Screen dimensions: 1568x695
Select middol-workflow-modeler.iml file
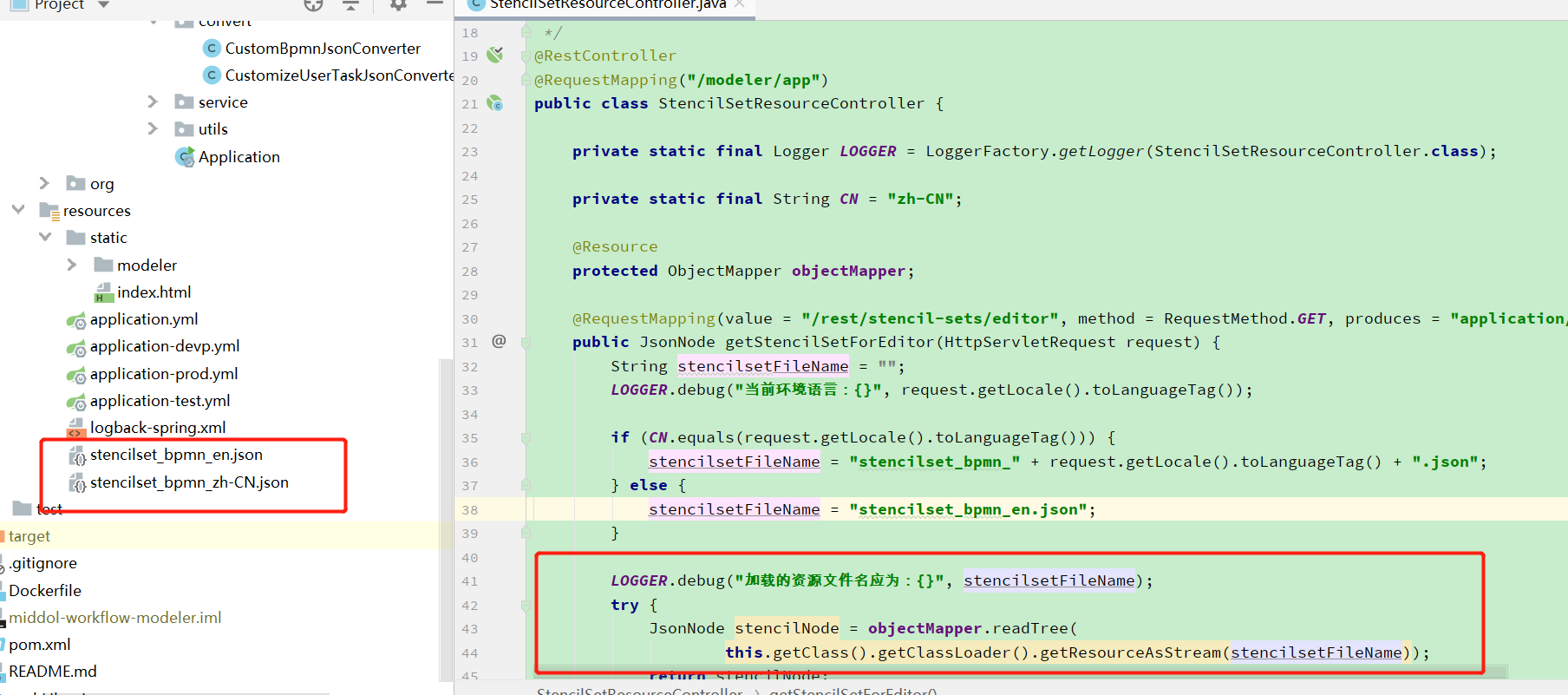pyautogui.click(x=115, y=618)
